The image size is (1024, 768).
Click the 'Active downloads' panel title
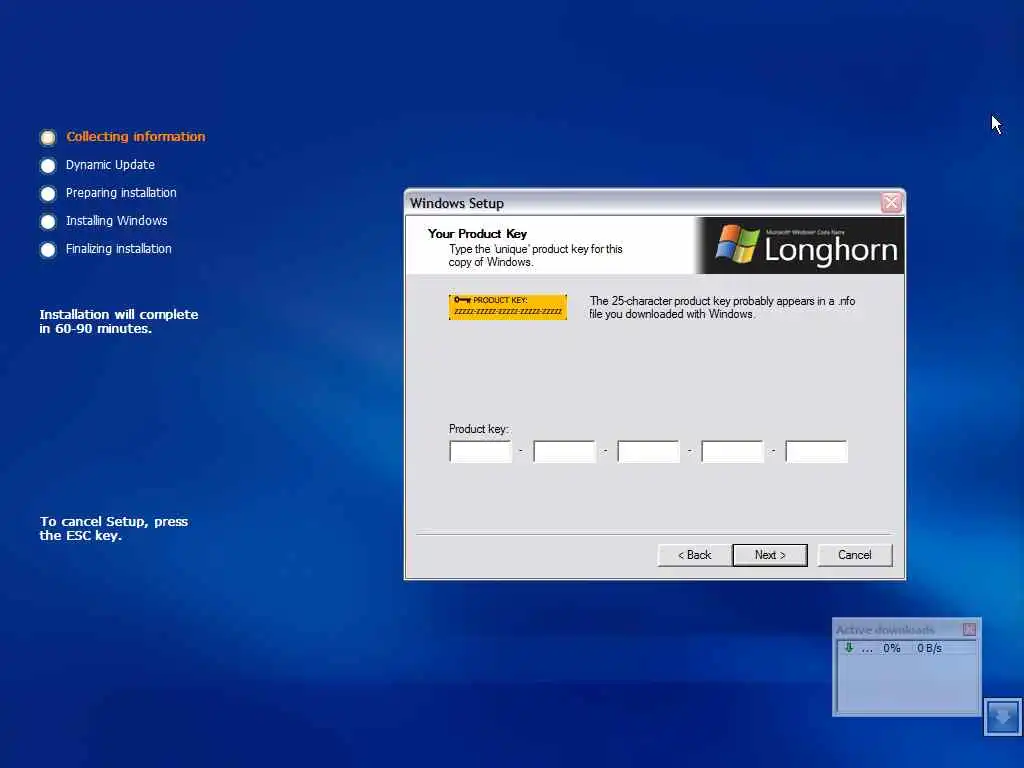(886, 630)
